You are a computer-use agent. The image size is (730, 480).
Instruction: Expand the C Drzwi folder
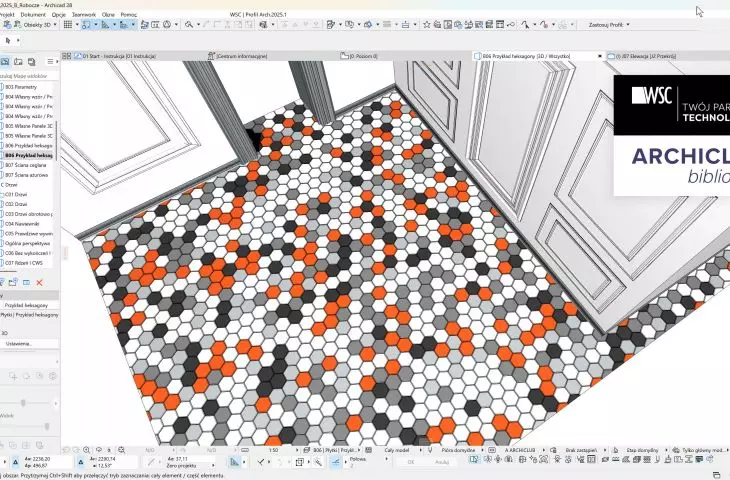[x=9, y=185]
